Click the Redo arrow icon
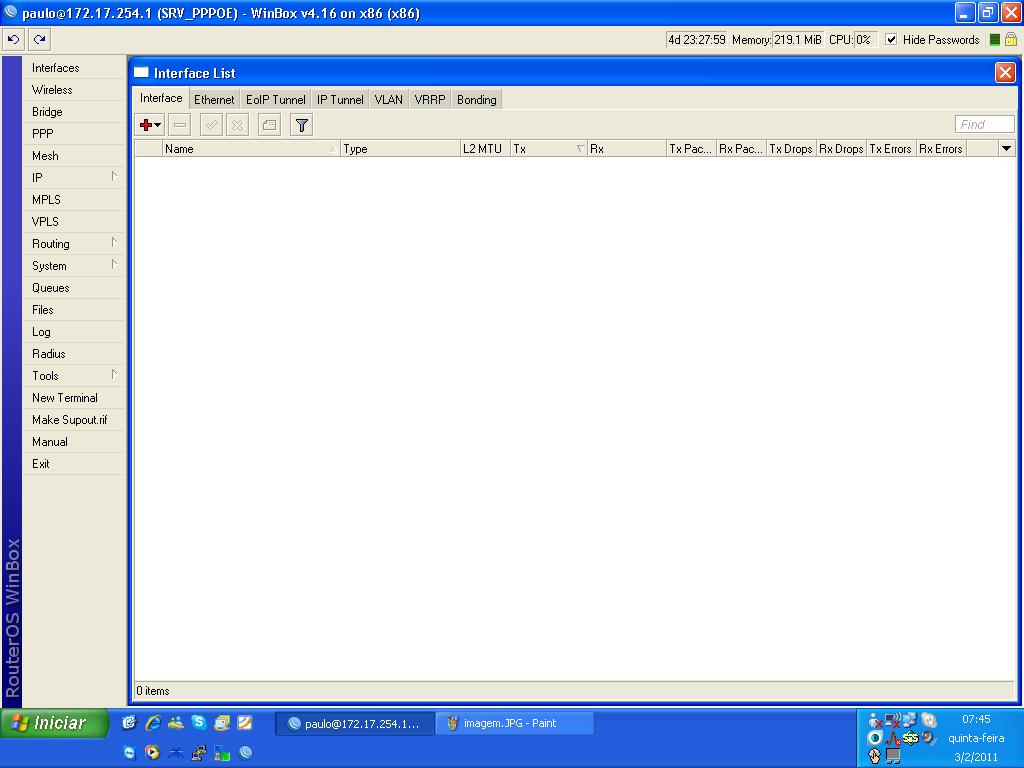 click(40, 40)
